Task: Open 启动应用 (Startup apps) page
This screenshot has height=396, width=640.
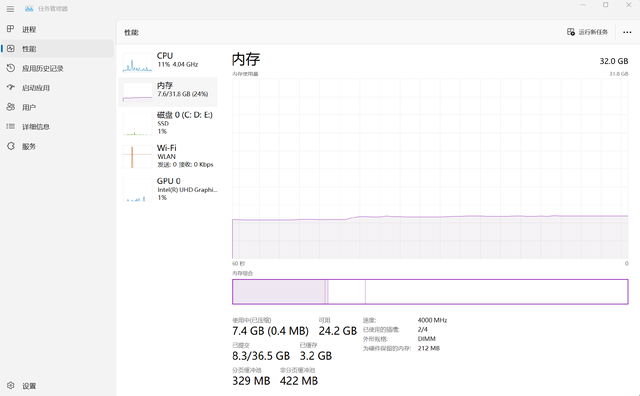Action: (x=57, y=88)
